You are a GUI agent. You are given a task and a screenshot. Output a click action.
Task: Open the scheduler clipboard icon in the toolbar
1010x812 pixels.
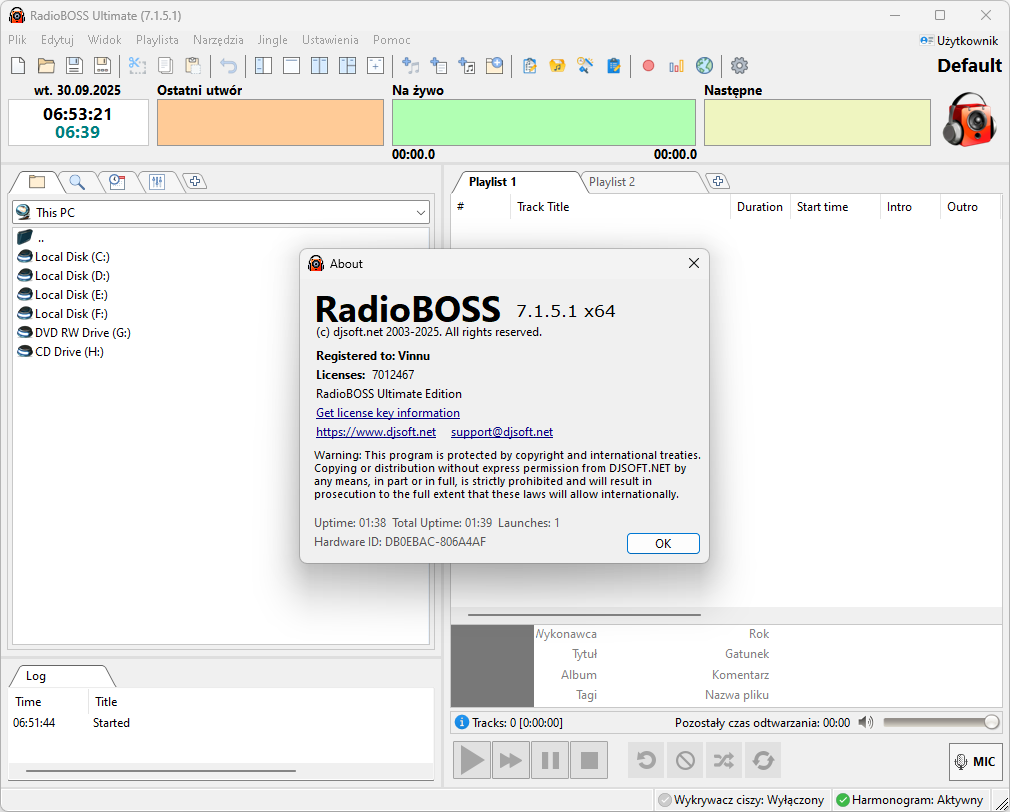(529, 66)
